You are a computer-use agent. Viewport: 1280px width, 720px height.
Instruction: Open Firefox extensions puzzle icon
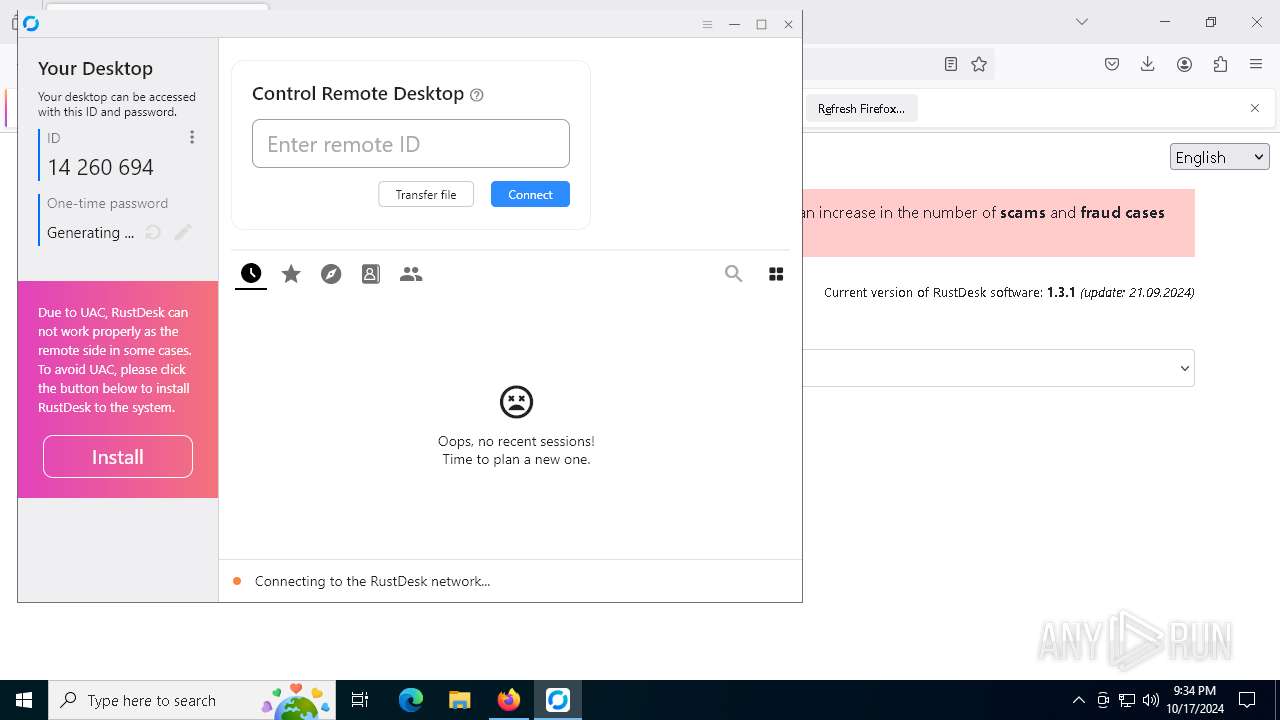(x=1220, y=64)
